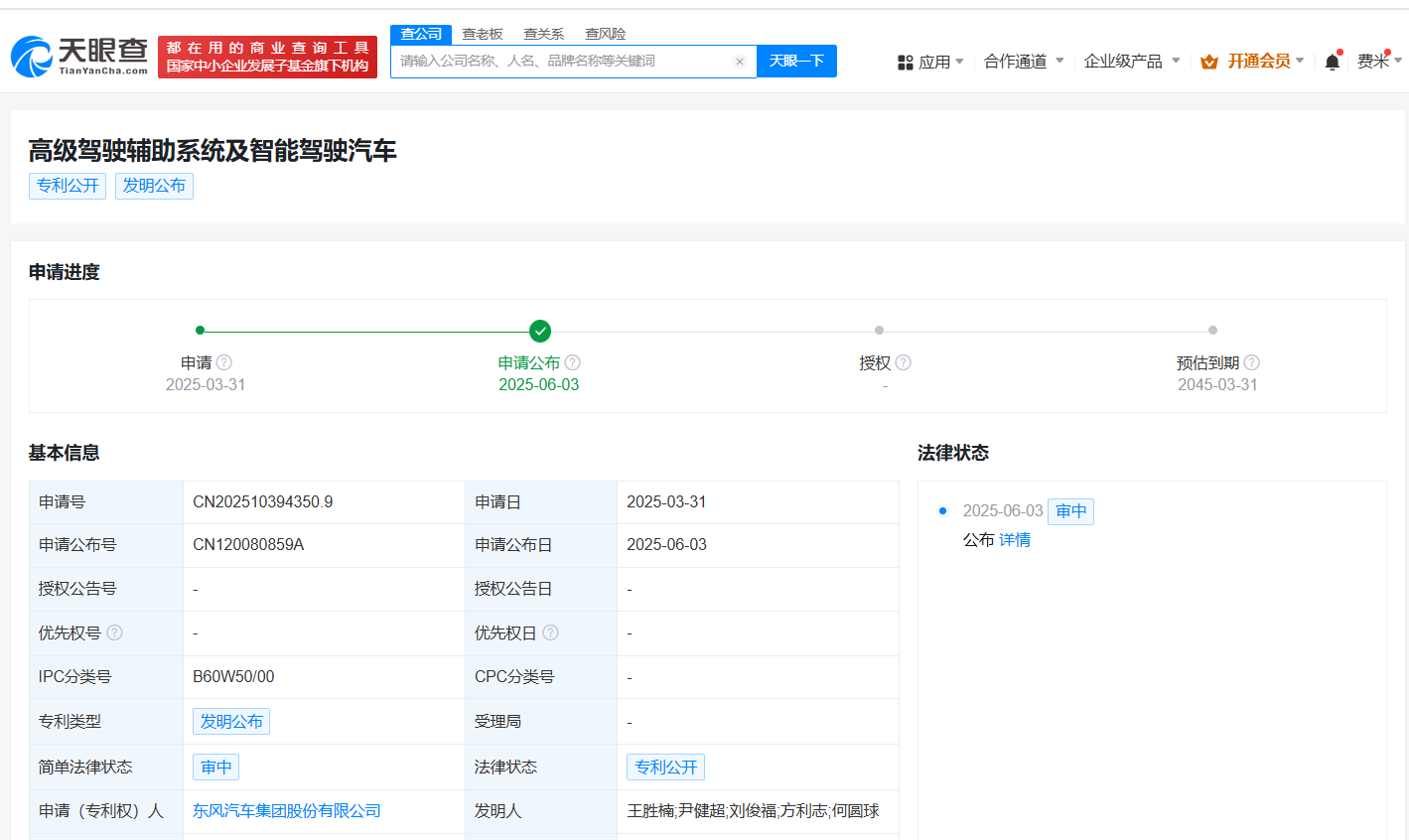
Task: Click the TianYanCha logo
Action: click(79, 57)
